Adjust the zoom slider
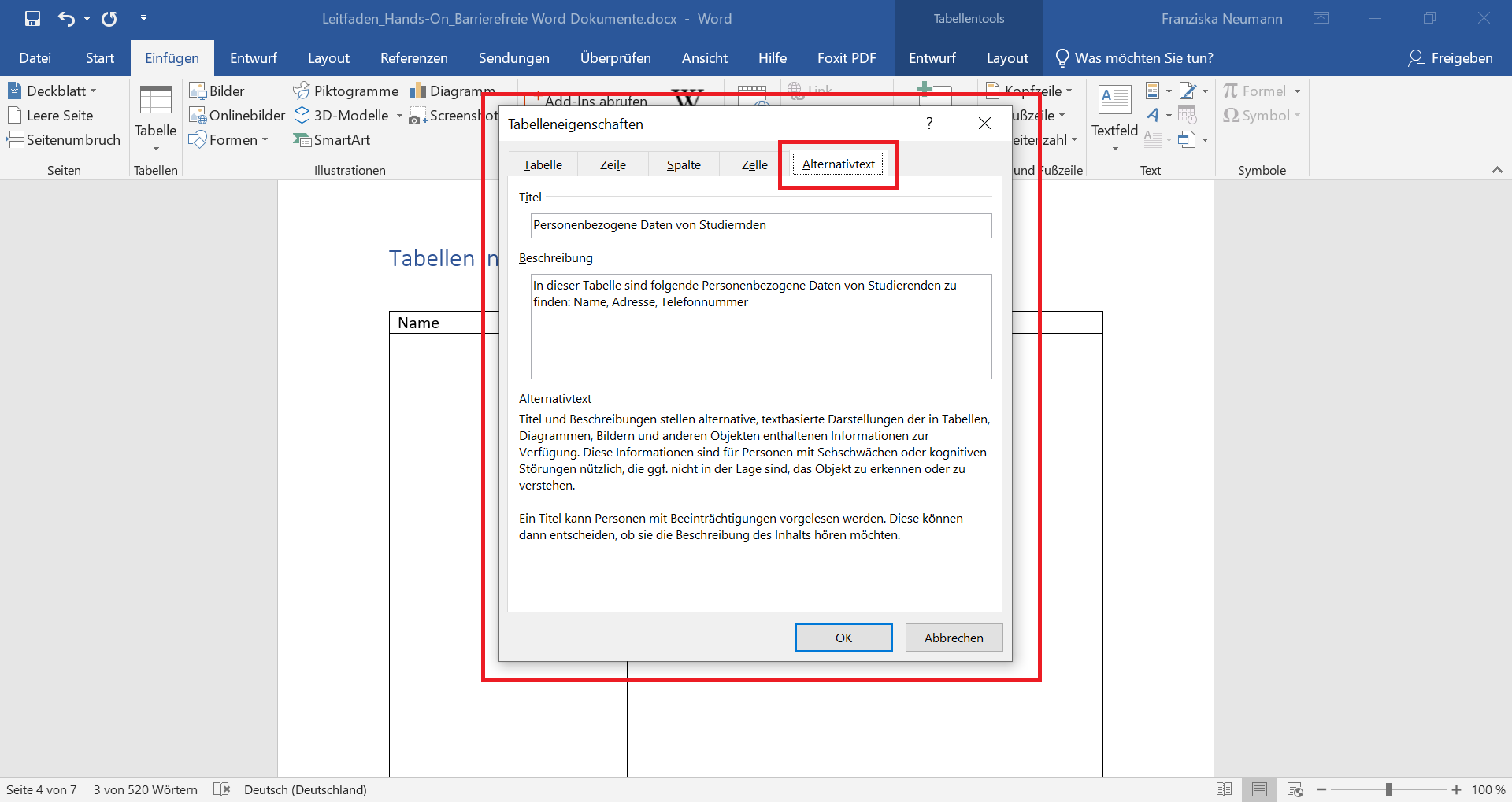The image size is (1512, 802). tap(1390, 789)
